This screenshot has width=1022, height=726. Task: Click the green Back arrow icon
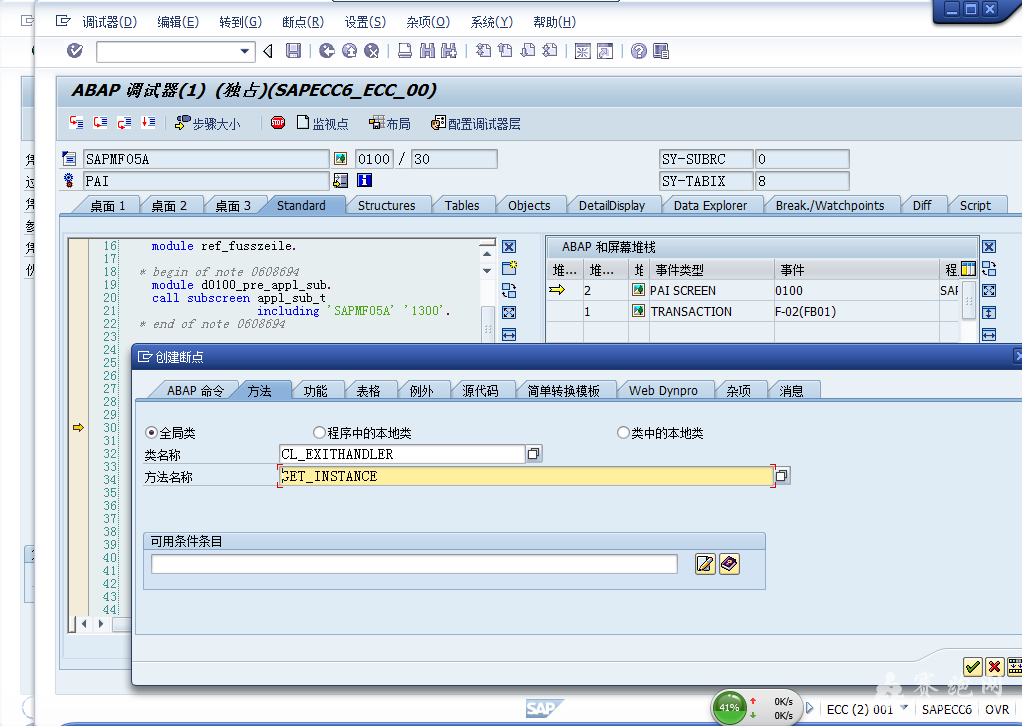(x=327, y=51)
